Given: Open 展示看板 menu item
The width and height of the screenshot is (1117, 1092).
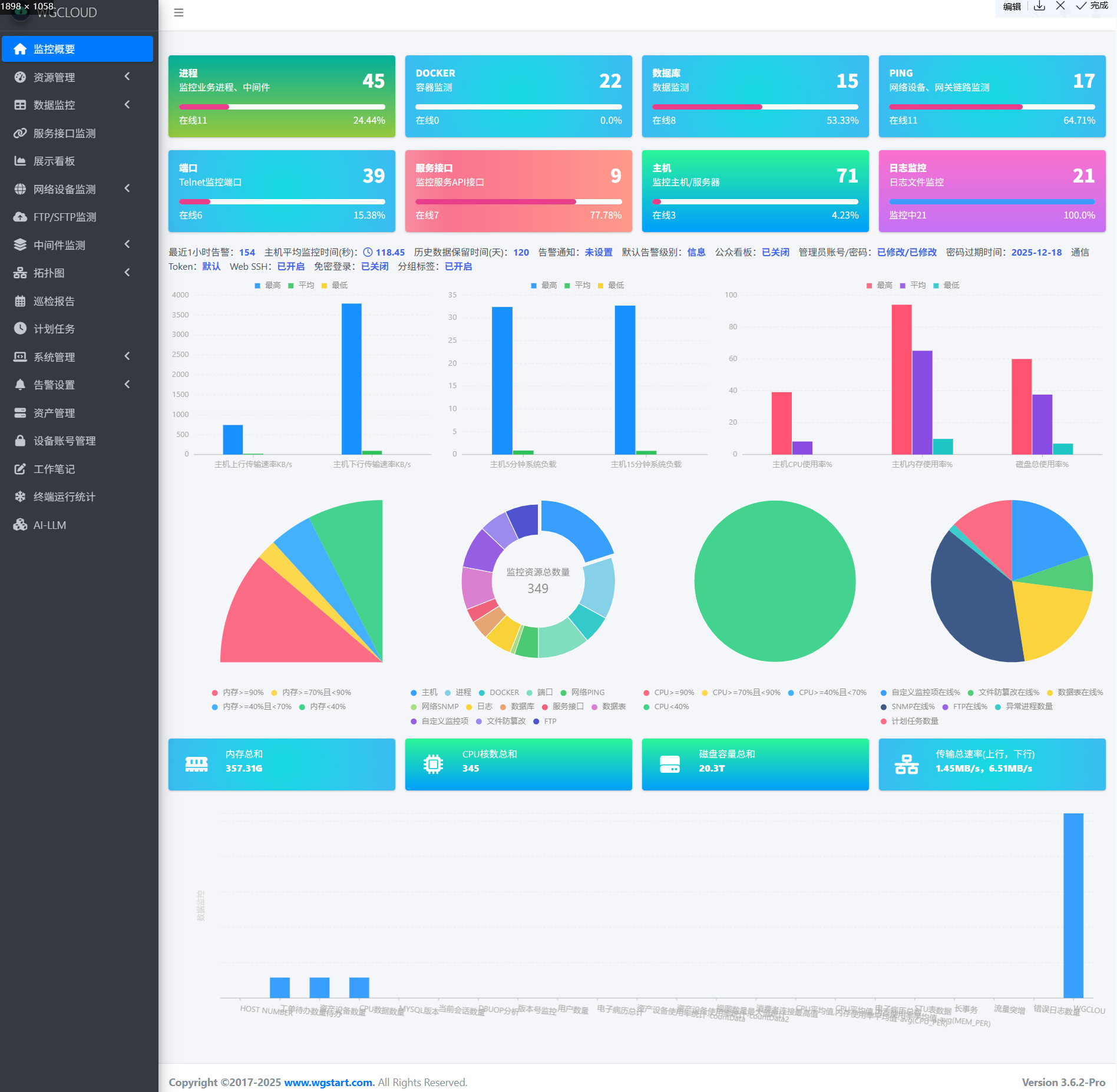Looking at the screenshot, I should (x=77, y=161).
